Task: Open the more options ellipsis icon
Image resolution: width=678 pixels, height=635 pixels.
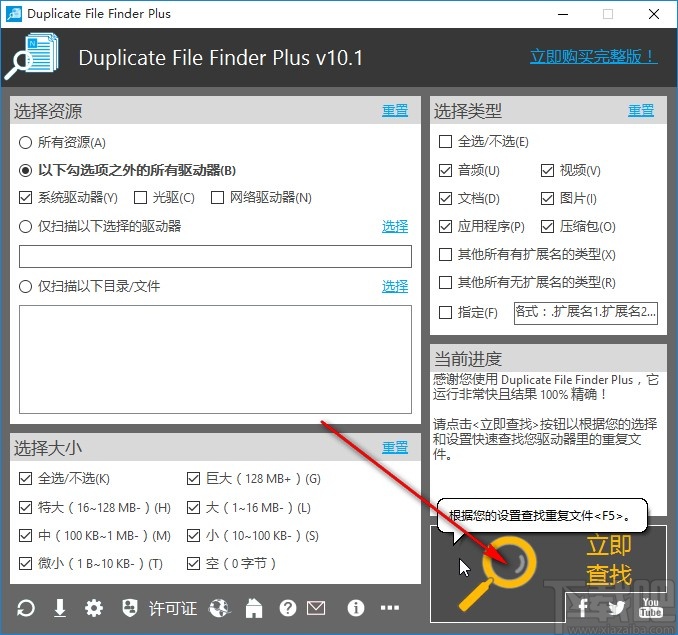Action: click(x=390, y=608)
